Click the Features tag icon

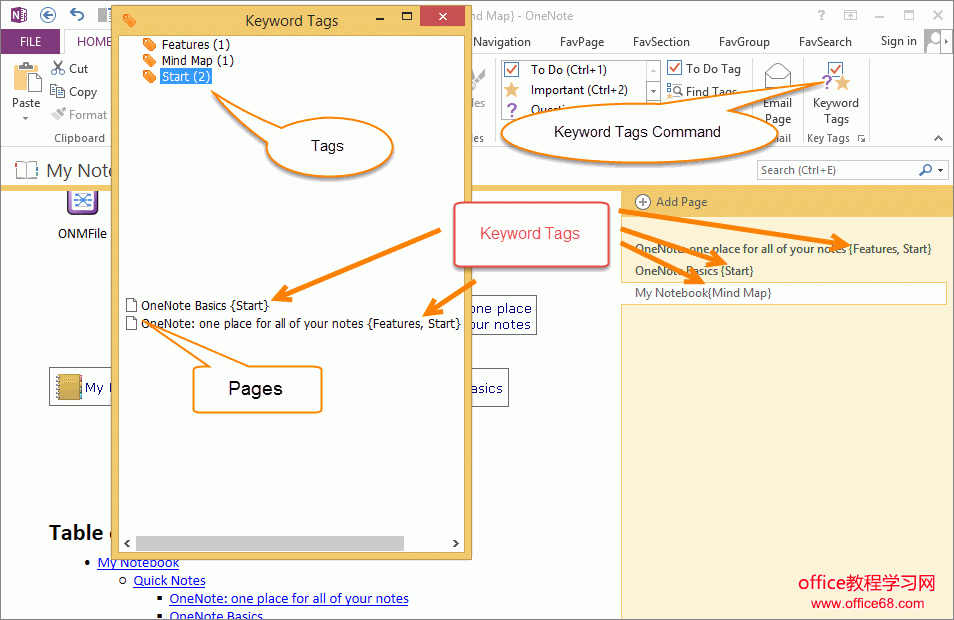(x=149, y=44)
